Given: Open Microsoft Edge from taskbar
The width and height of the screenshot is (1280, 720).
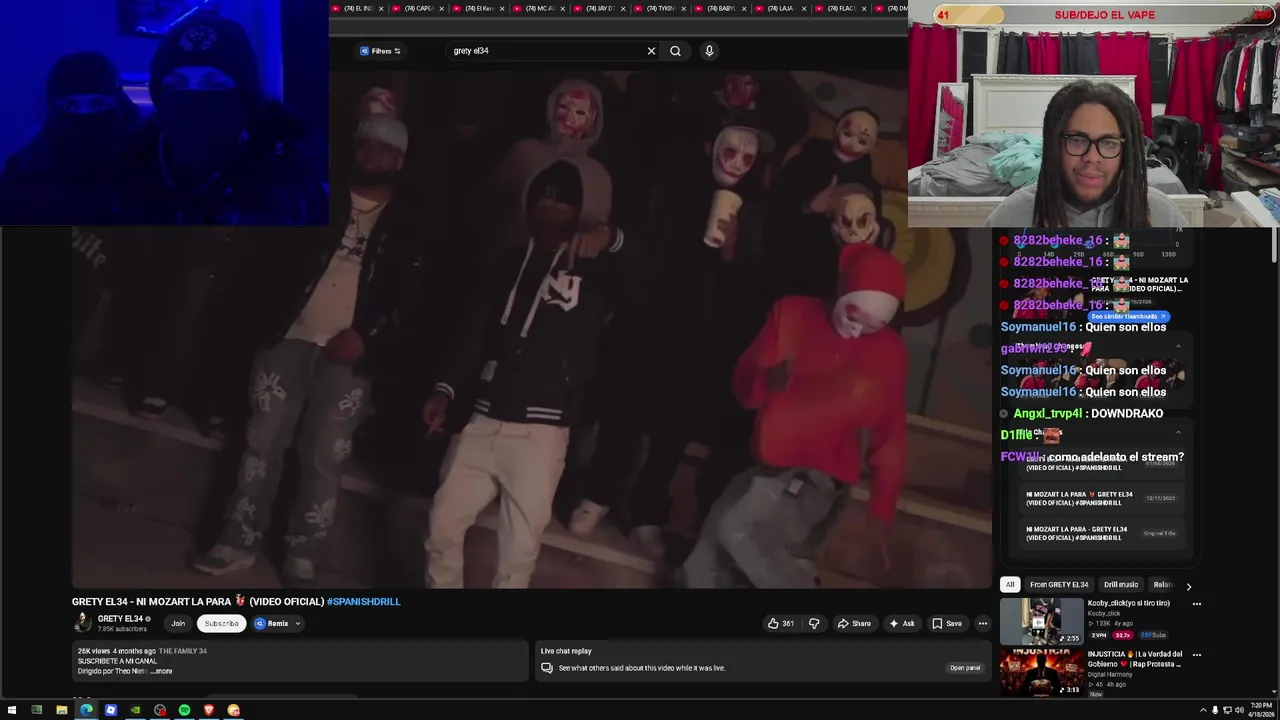Looking at the screenshot, I should pos(86,710).
